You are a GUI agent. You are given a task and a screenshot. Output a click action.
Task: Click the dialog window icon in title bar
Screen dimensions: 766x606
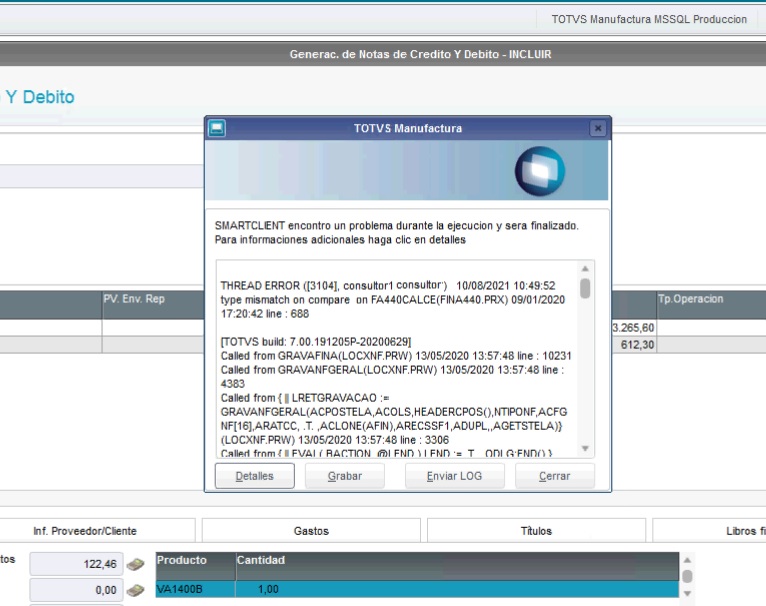(x=217, y=129)
